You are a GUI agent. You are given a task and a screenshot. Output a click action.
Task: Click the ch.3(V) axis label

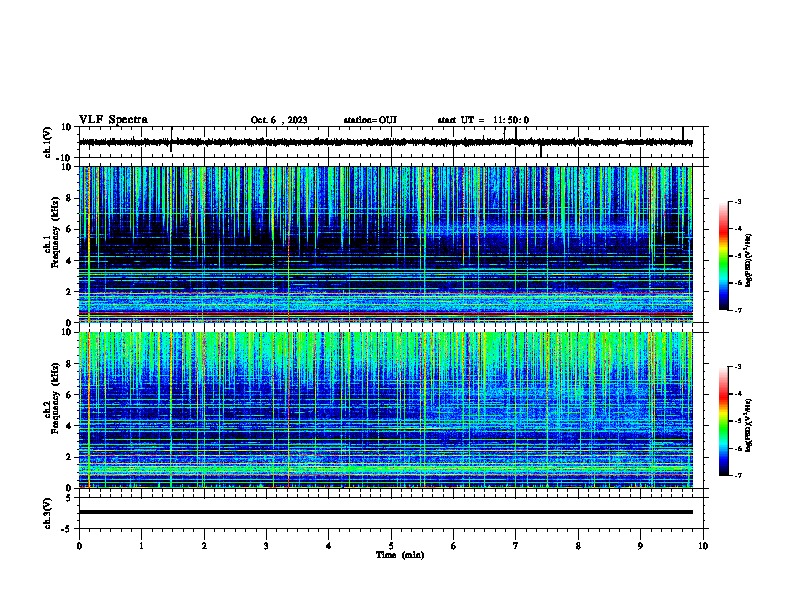pyautogui.click(x=48, y=513)
